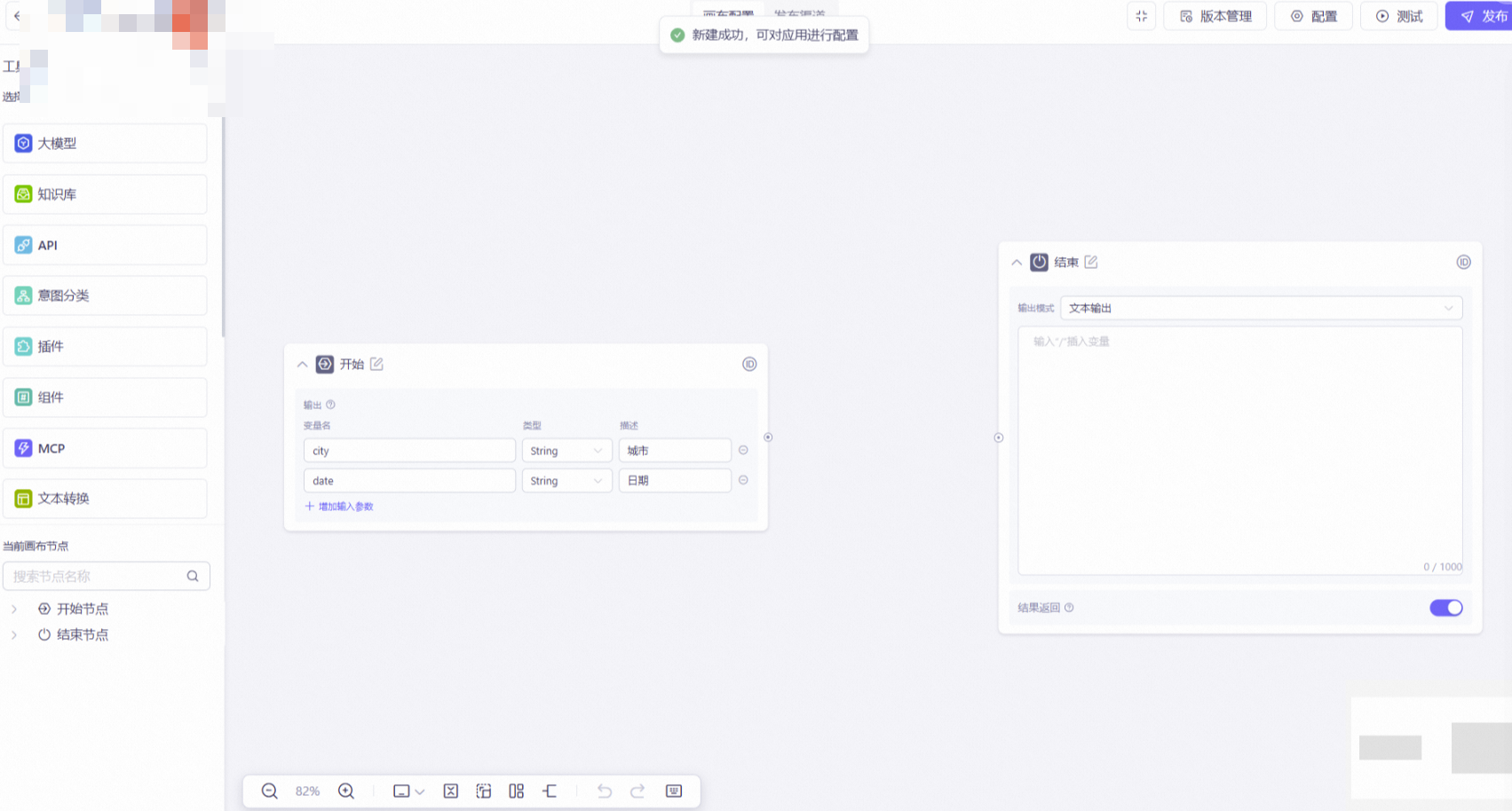Click the dashed-box selection icon in bottom toolbar
Screen dimensions: 1512x811
coord(484,791)
